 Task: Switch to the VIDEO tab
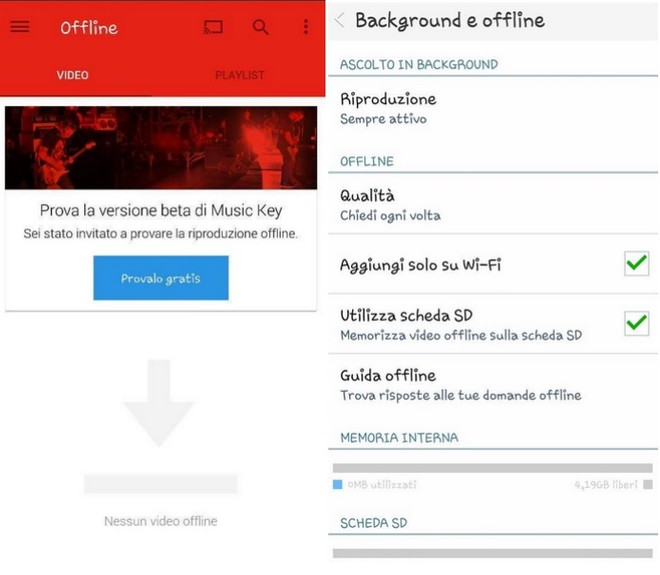point(73,75)
